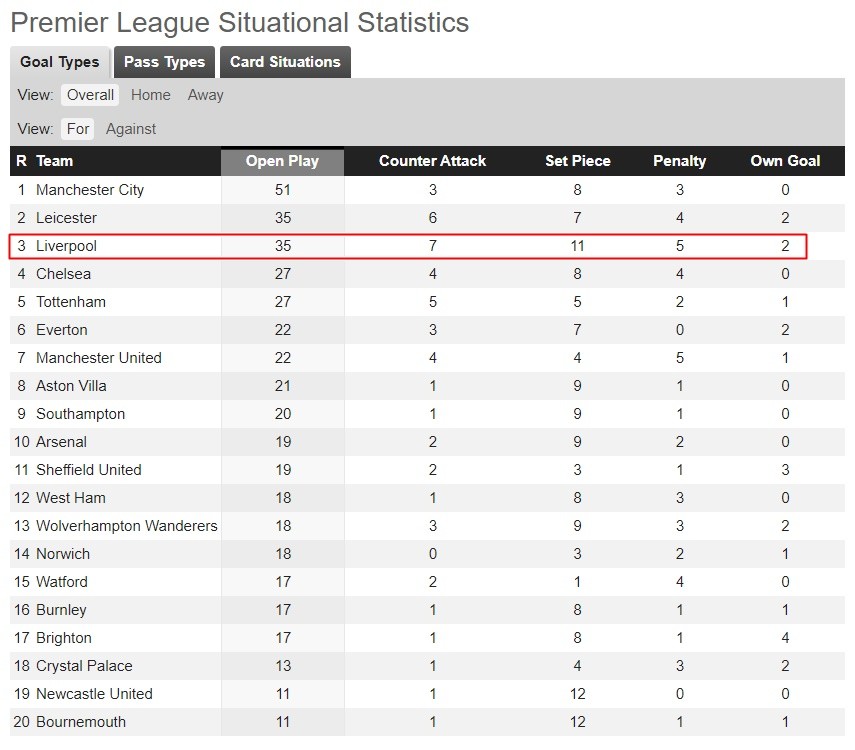This screenshot has height=750, width=855.
Task: Click the Team column header
Action: click(55, 161)
